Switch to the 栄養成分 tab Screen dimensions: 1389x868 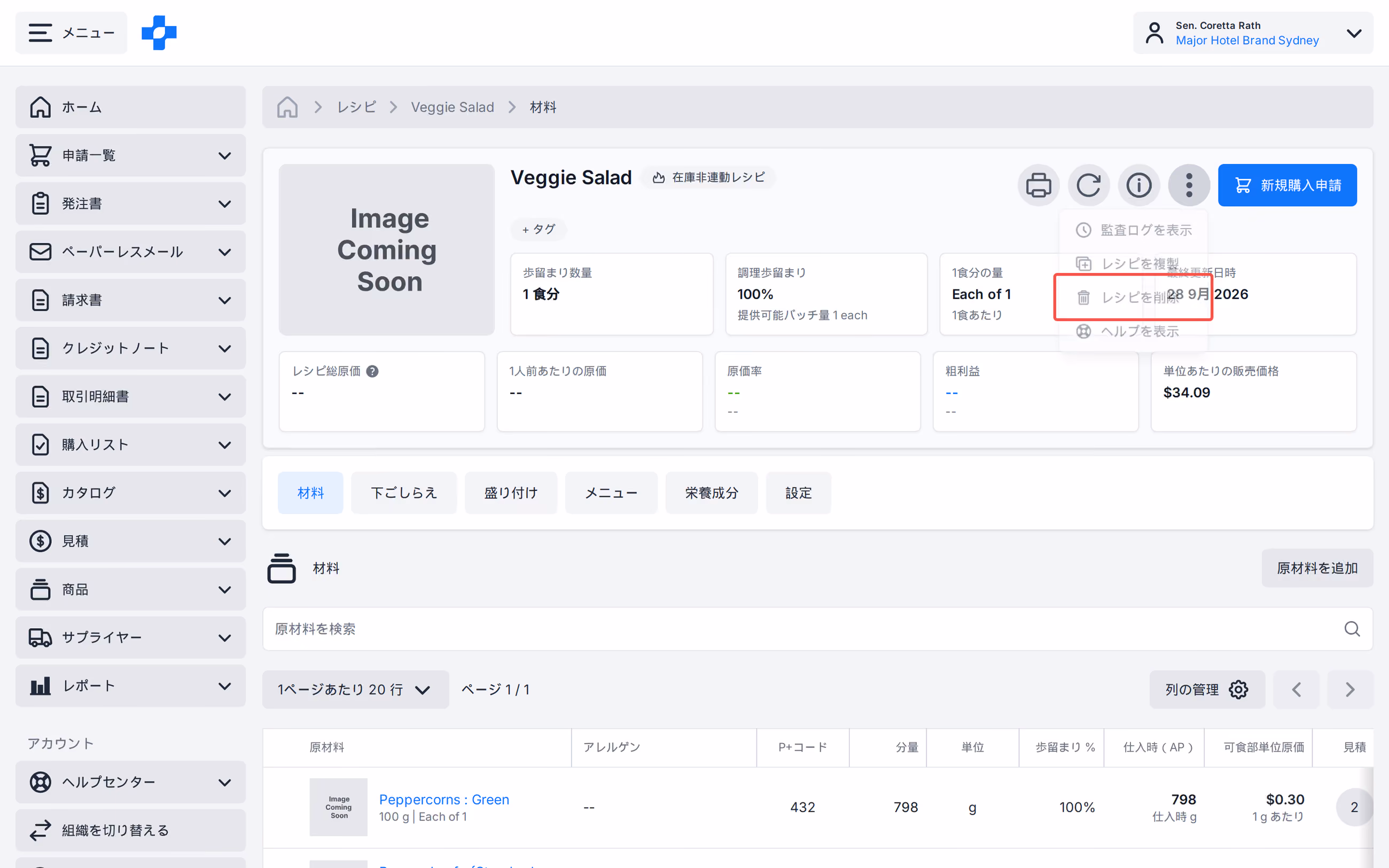711,492
